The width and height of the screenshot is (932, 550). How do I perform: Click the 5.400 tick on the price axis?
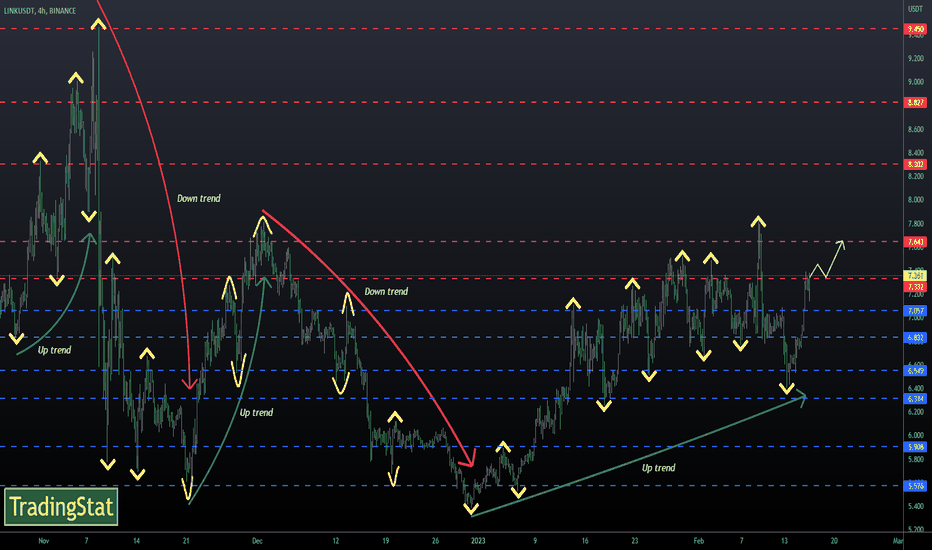click(x=915, y=506)
